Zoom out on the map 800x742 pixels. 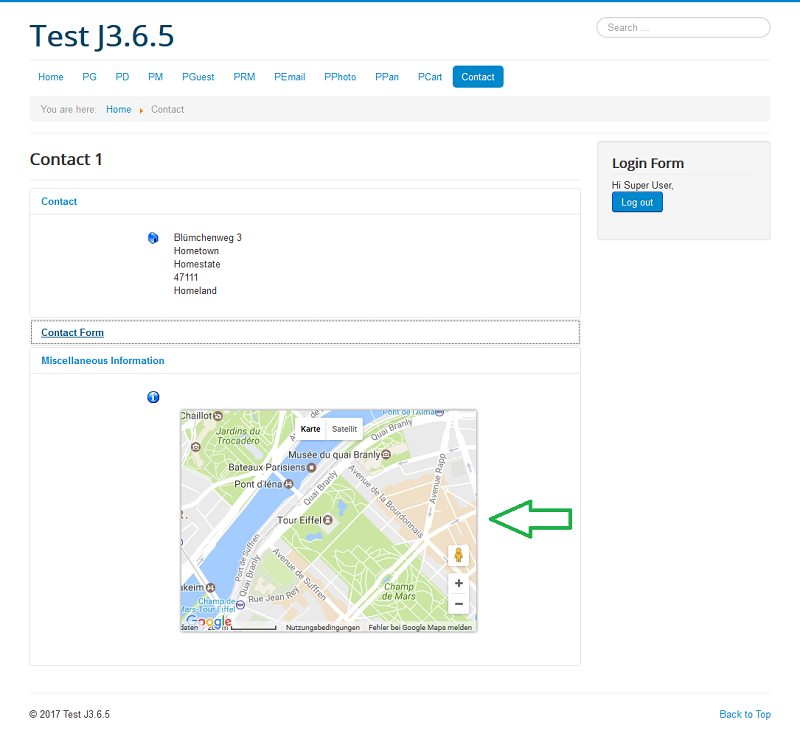[458, 604]
